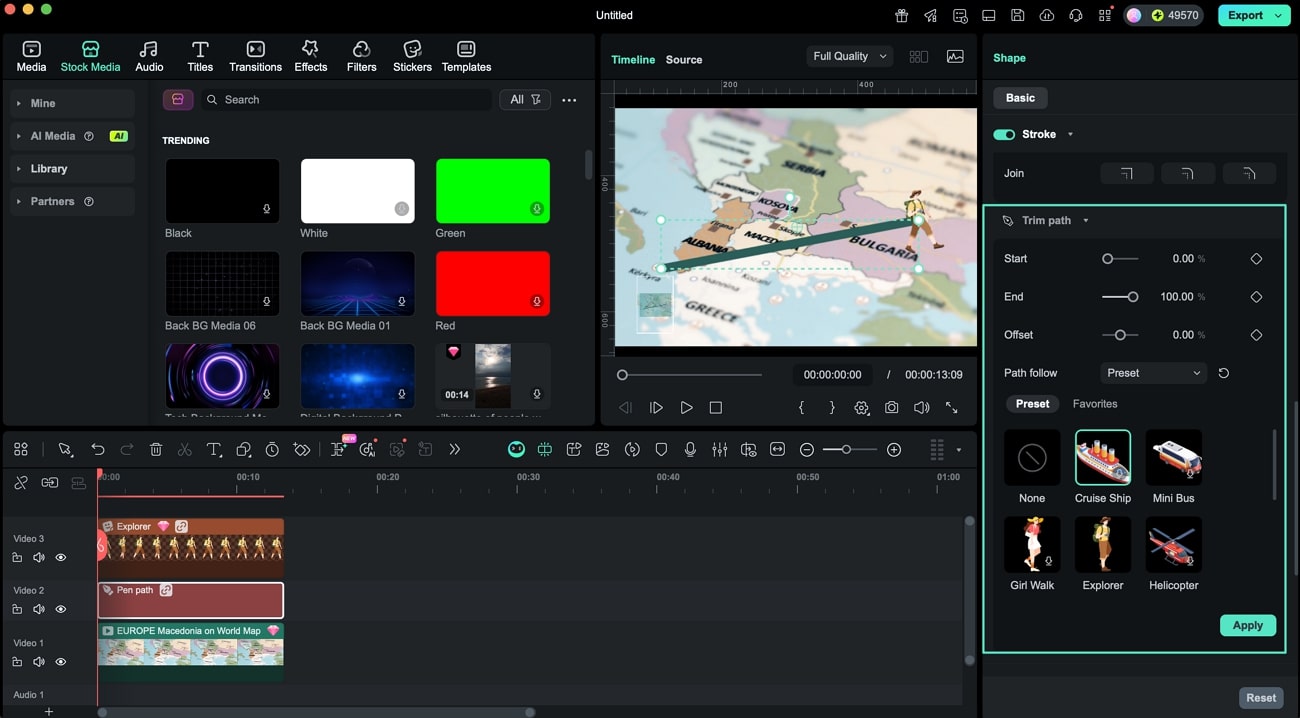Expand the AI Media category

coord(19,136)
